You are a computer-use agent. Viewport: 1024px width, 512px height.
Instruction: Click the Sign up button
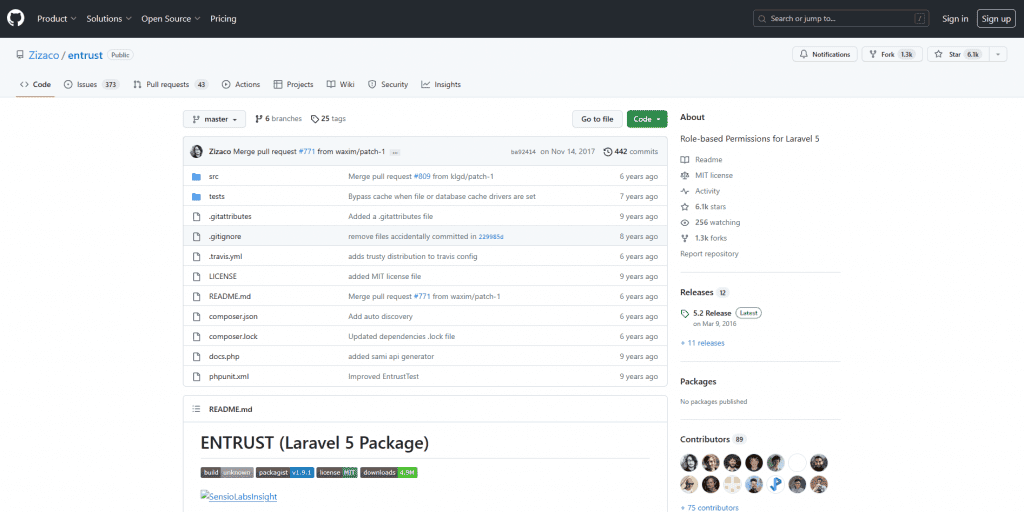996,19
